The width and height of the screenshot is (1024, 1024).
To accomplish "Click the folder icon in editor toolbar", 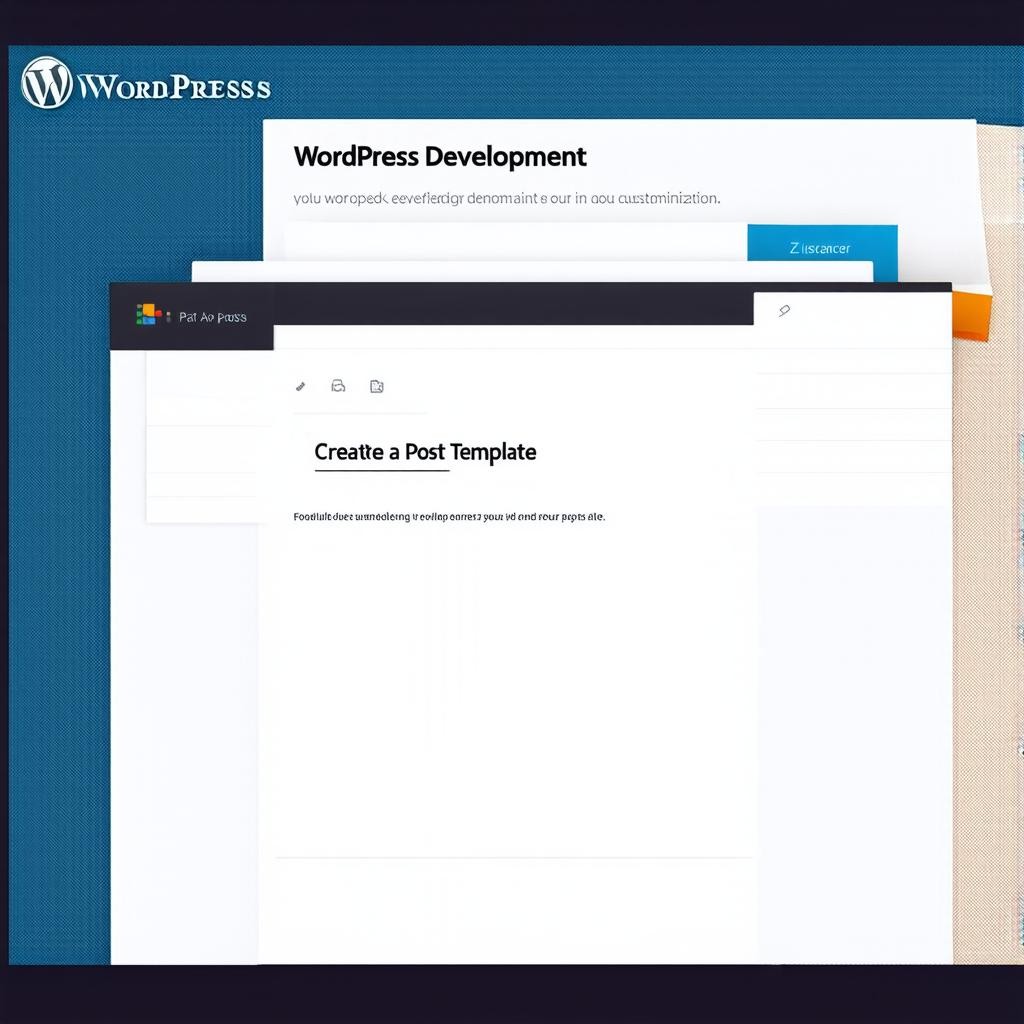I will [377, 386].
